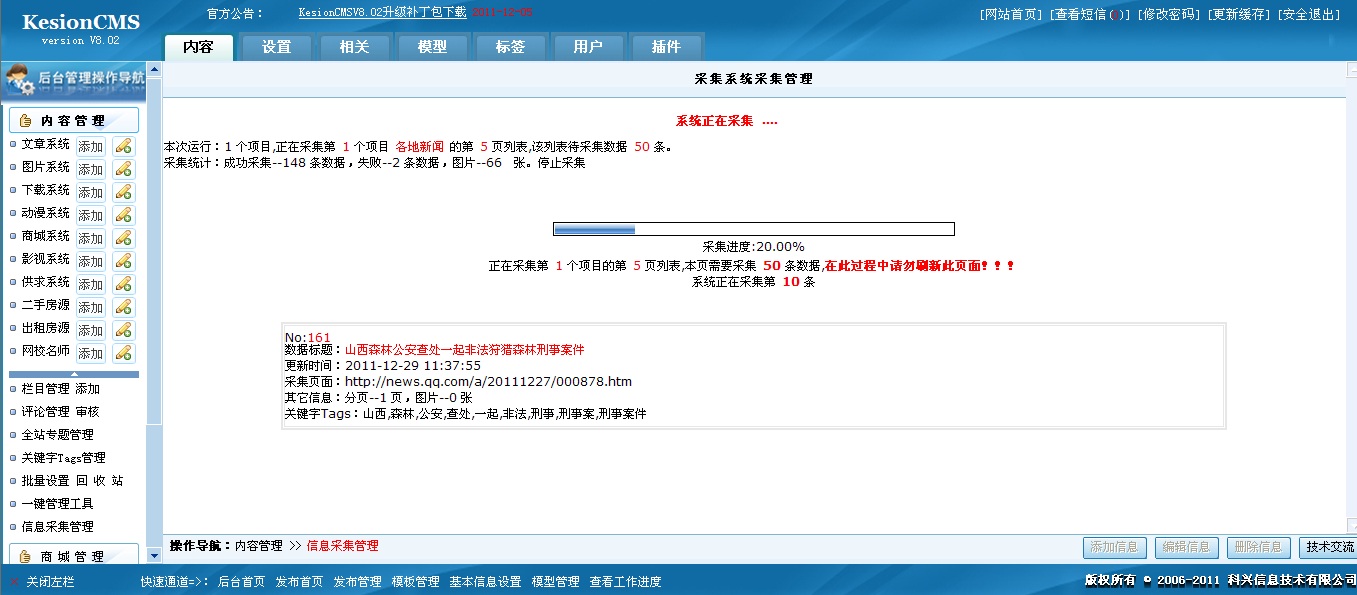Switch to the 用户 tab
Viewport: 1357px width, 595px height.
point(588,47)
